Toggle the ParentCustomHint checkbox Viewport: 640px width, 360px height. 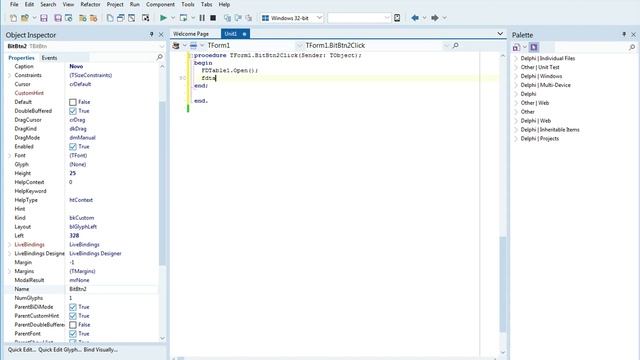73,316
